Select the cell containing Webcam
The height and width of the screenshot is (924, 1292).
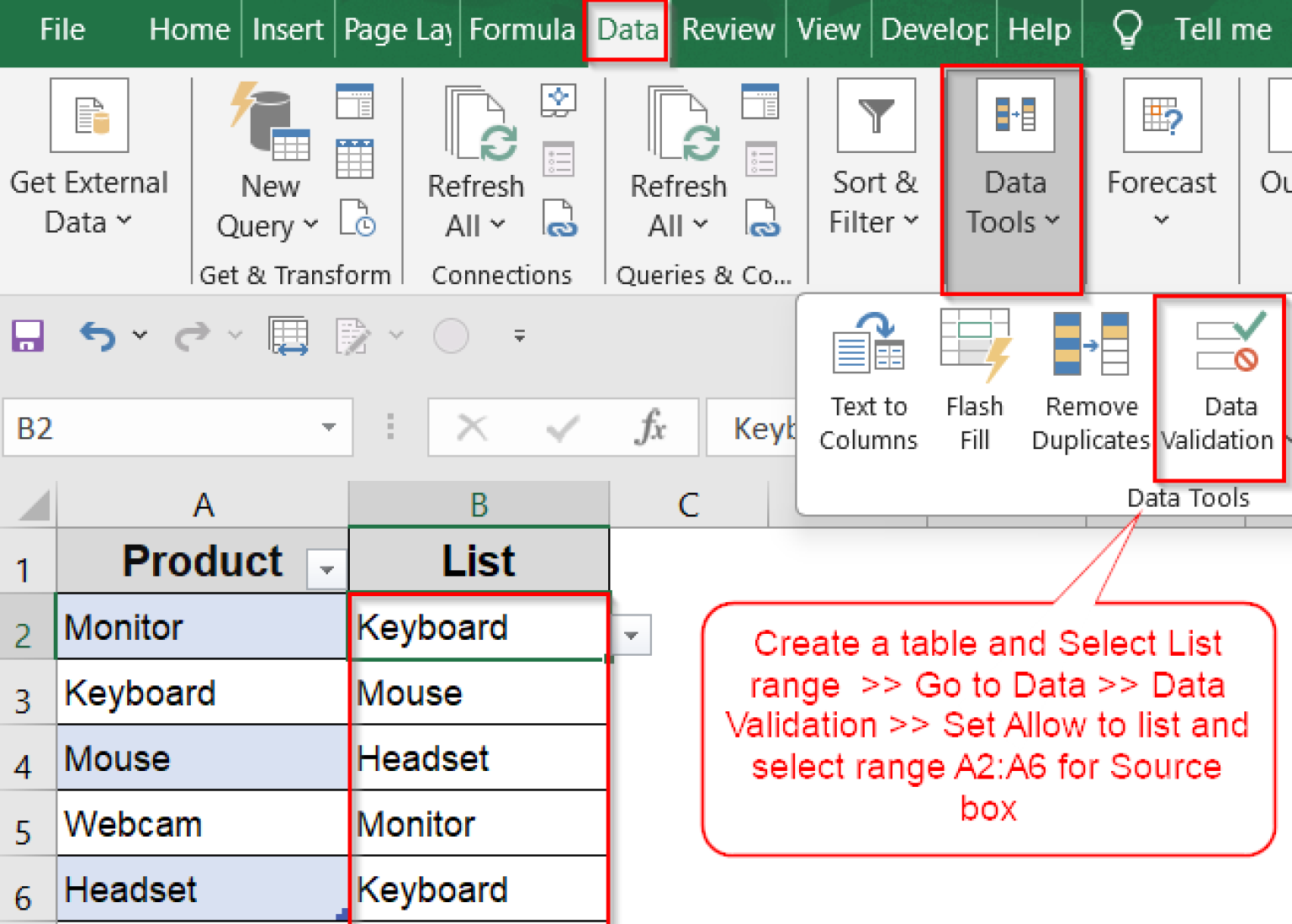point(132,824)
